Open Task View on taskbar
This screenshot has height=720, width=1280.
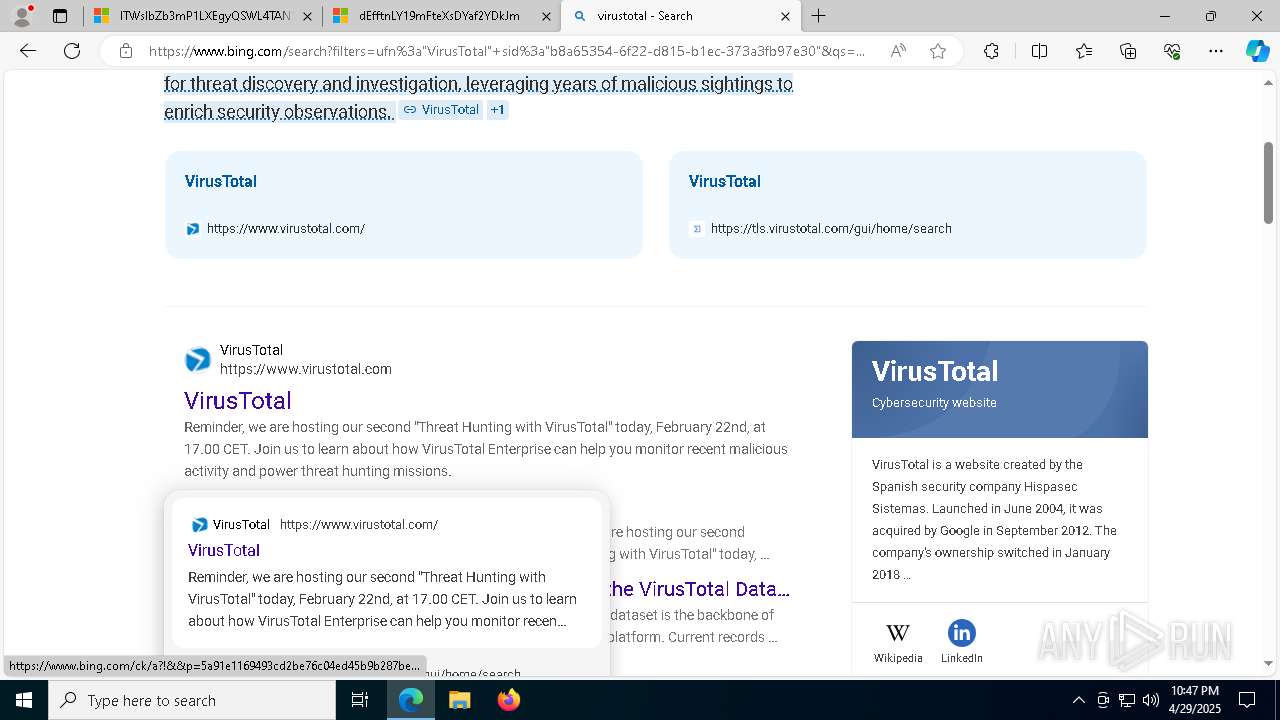pyautogui.click(x=360, y=700)
